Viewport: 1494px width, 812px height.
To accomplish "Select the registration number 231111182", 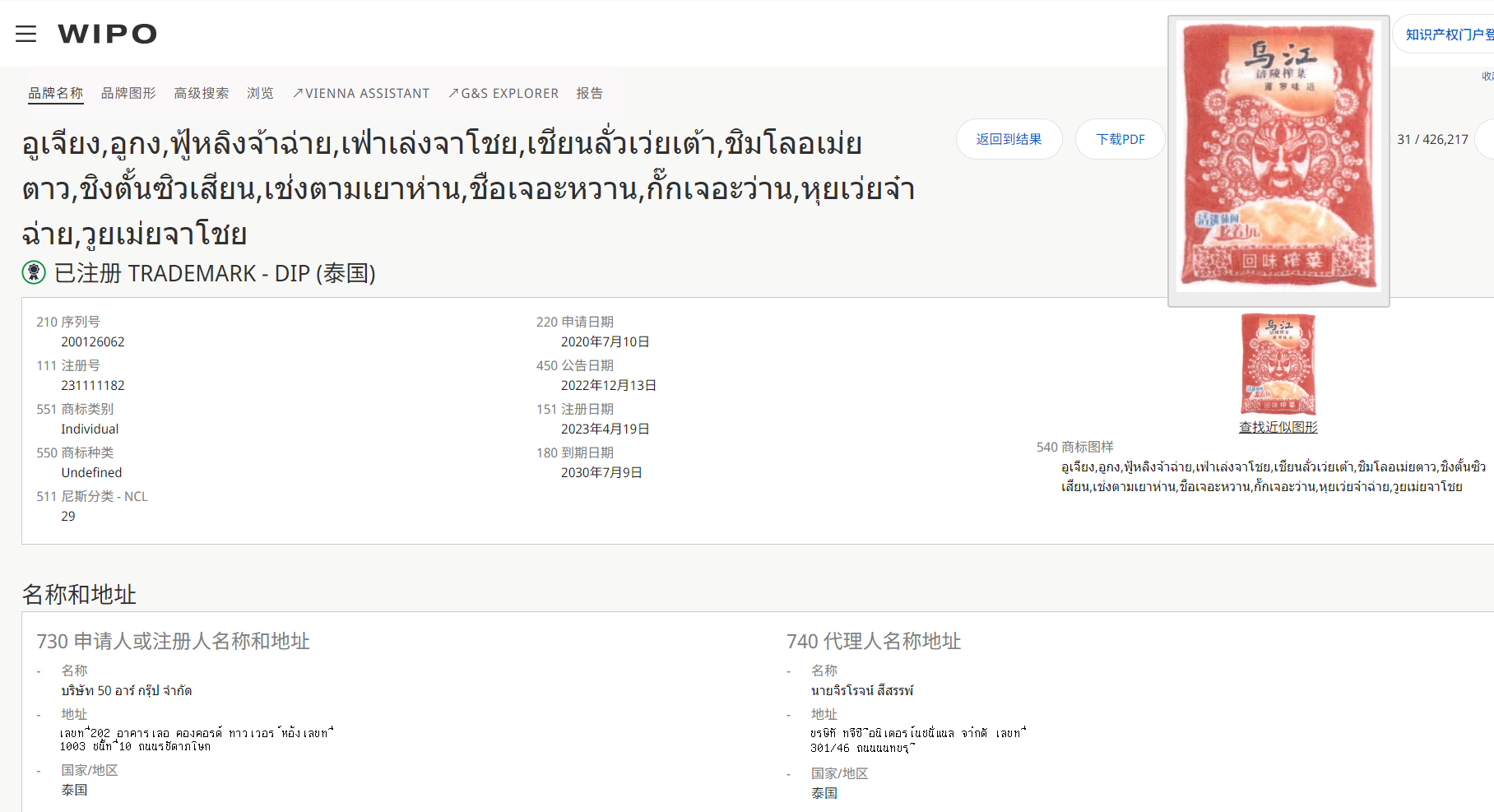I will (93, 385).
